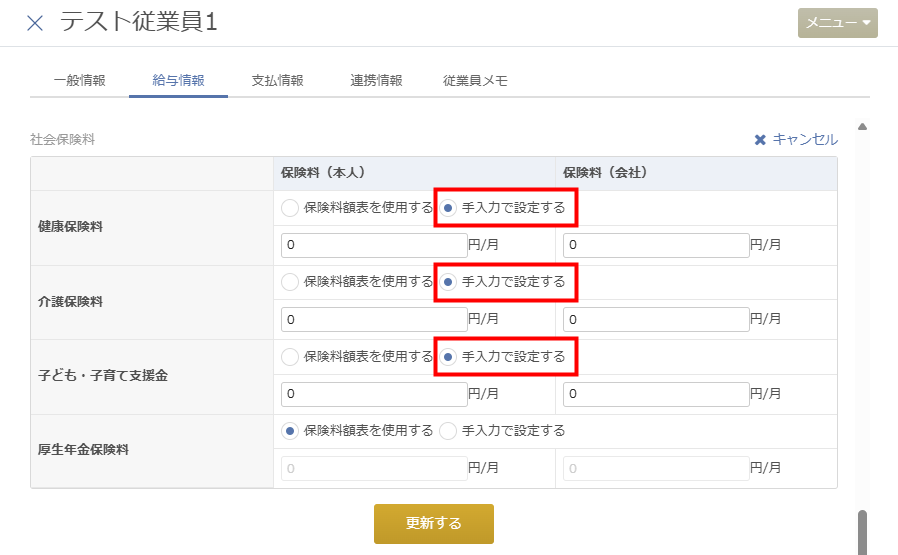The height and width of the screenshot is (555, 898).
Task: Switch to the 一般情報 tab
Action: pyautogui.click(x=79, y=81)
